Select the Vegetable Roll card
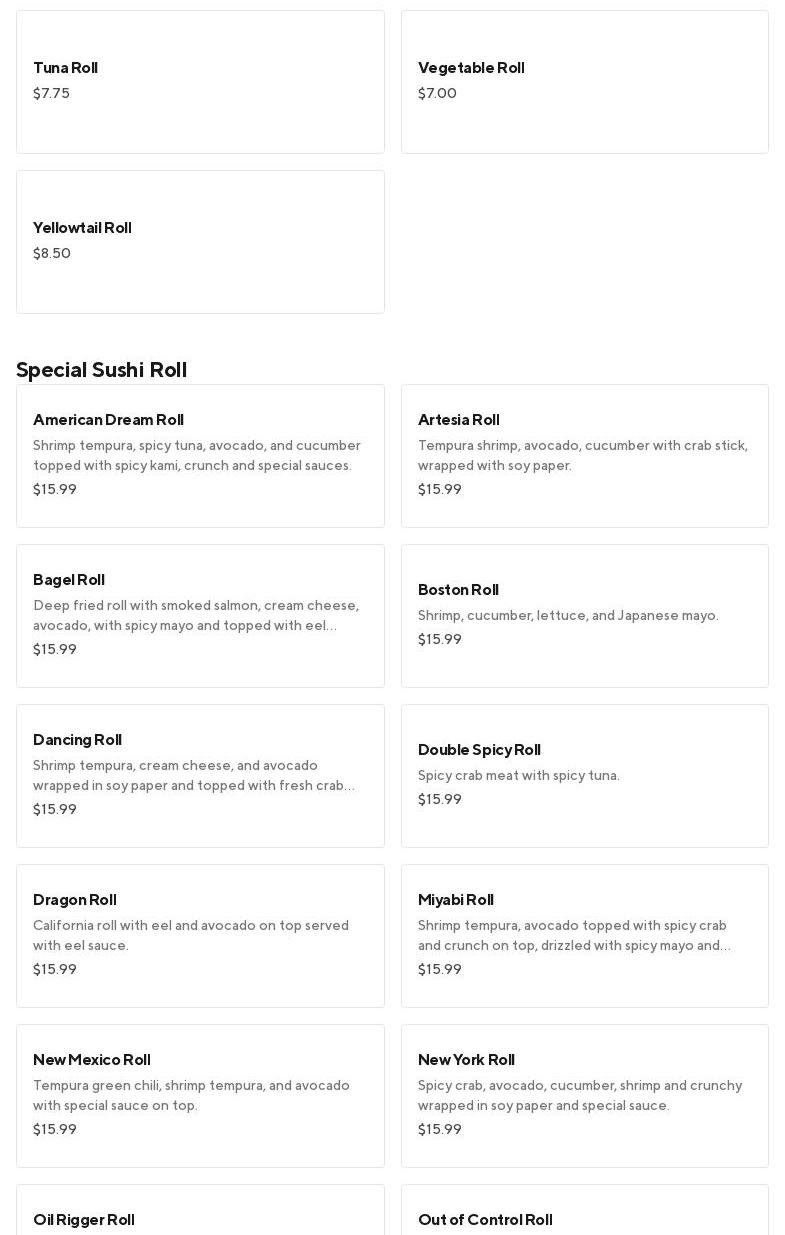Screen dimensions: 785x1235 tap(584, 82)
